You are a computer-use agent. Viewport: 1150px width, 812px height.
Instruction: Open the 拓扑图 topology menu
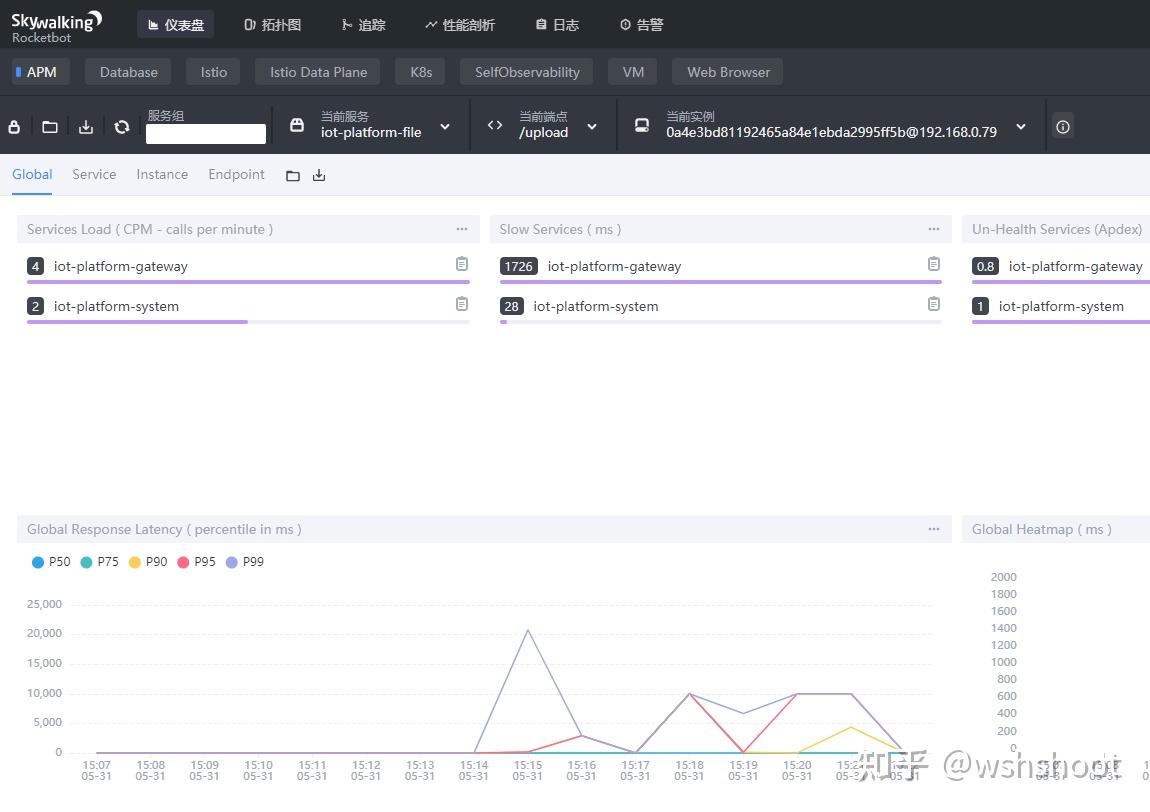[x=273, y=25]
